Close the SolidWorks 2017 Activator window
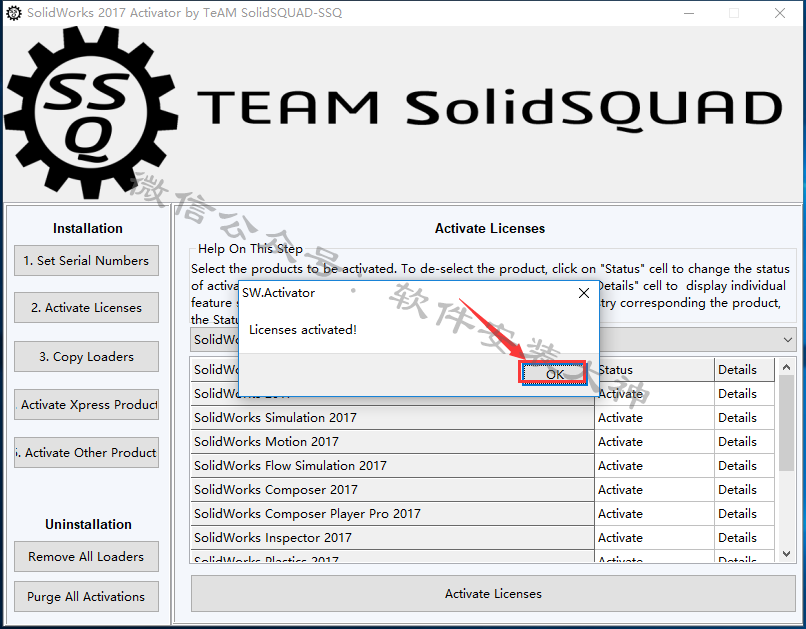The width and height of the screenshot is (806, 629). [x=780, y=13]
